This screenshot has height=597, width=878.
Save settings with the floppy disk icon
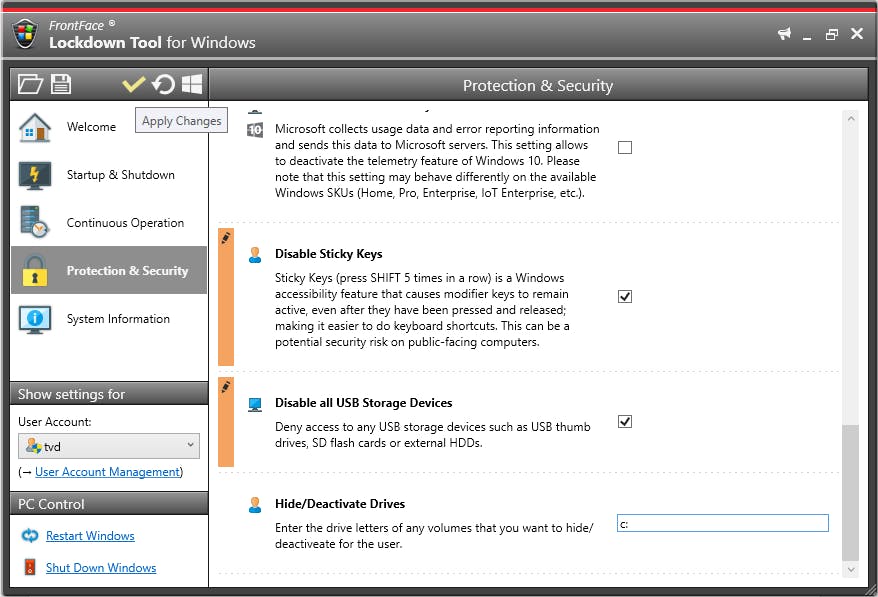click(60, 85)
